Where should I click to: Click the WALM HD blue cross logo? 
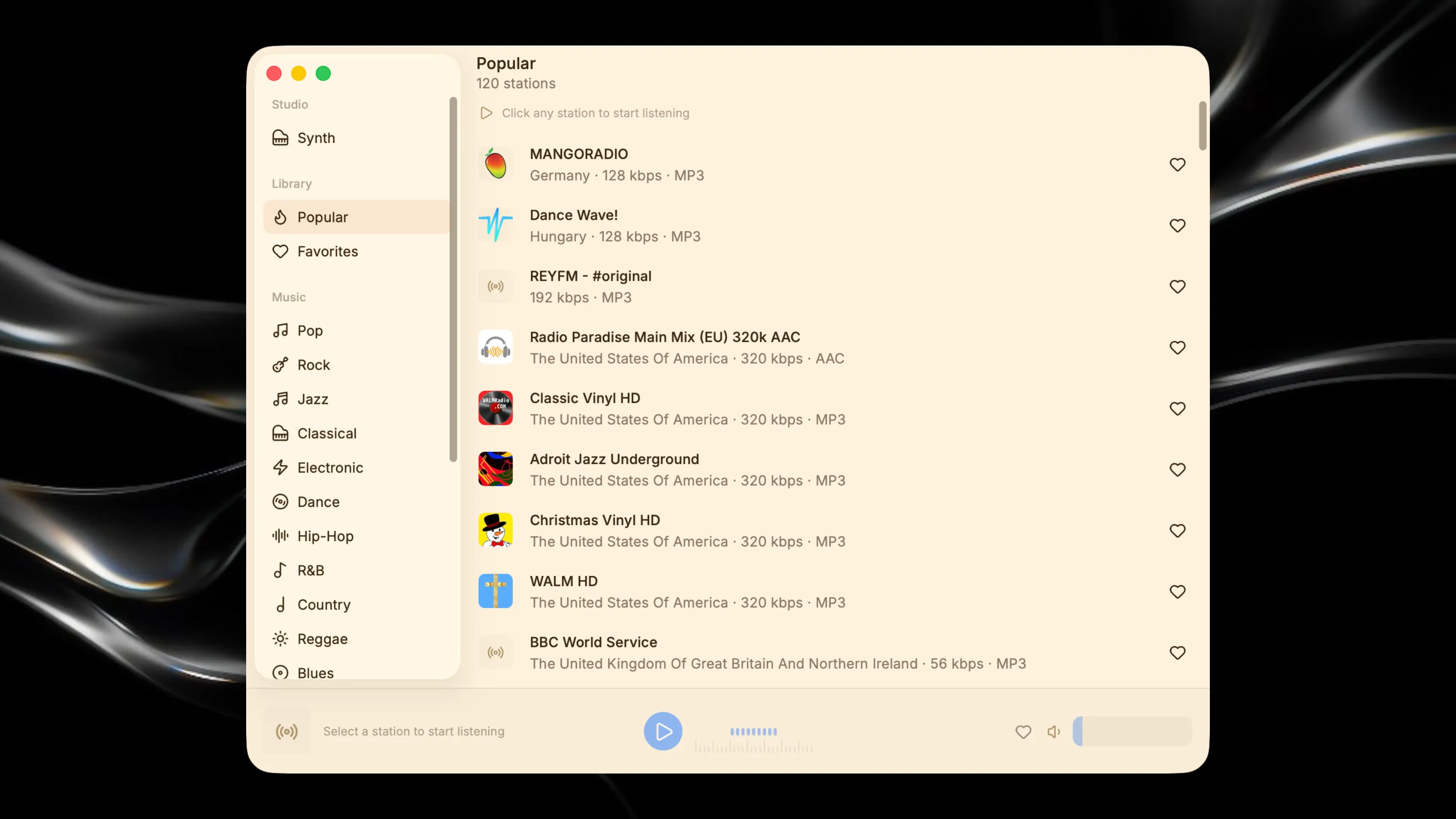point(495,592)
